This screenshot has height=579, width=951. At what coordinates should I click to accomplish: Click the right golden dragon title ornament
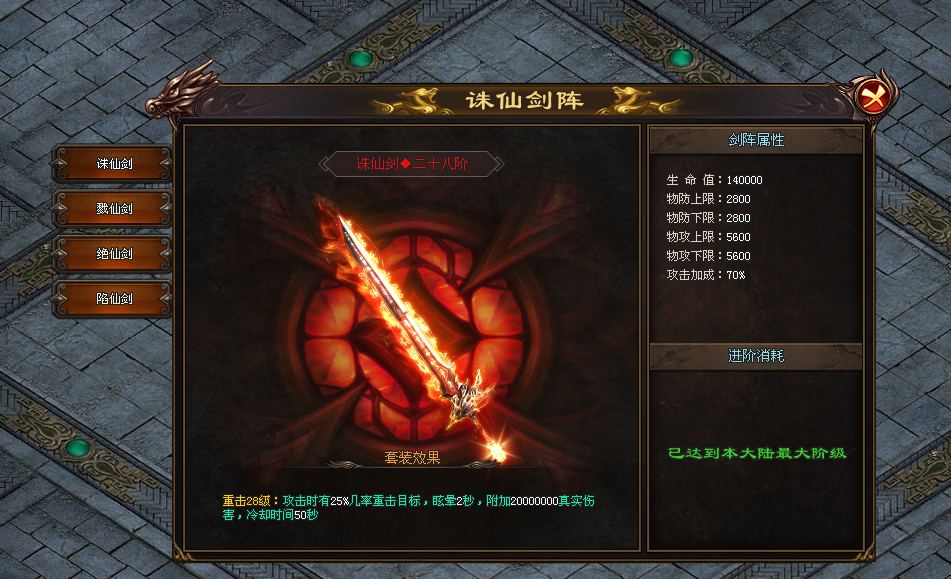(x=637, y=101)
